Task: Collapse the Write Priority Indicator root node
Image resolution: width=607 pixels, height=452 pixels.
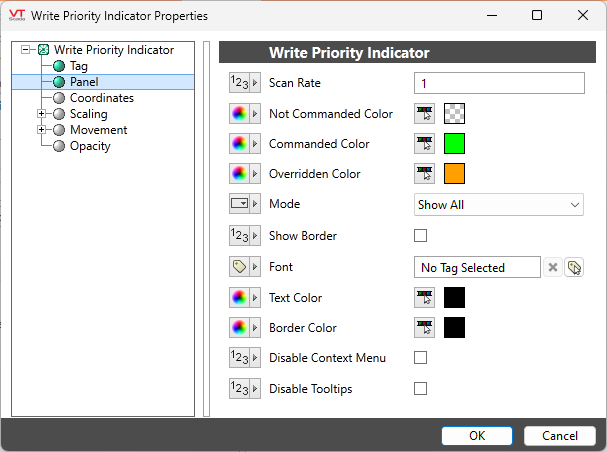Action: (x=26, y=50)
